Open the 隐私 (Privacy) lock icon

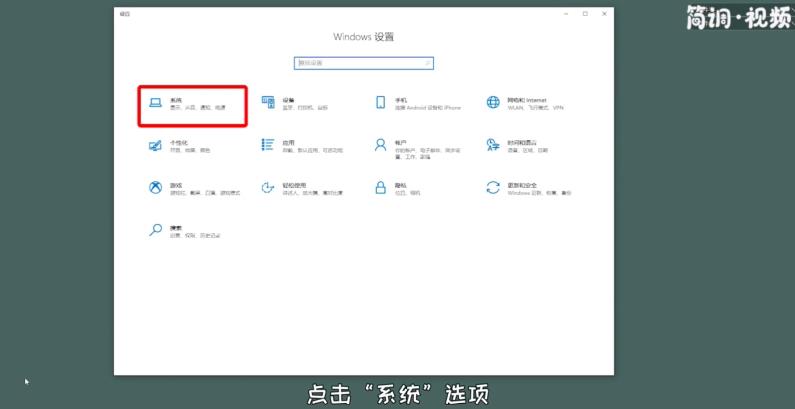380,188
